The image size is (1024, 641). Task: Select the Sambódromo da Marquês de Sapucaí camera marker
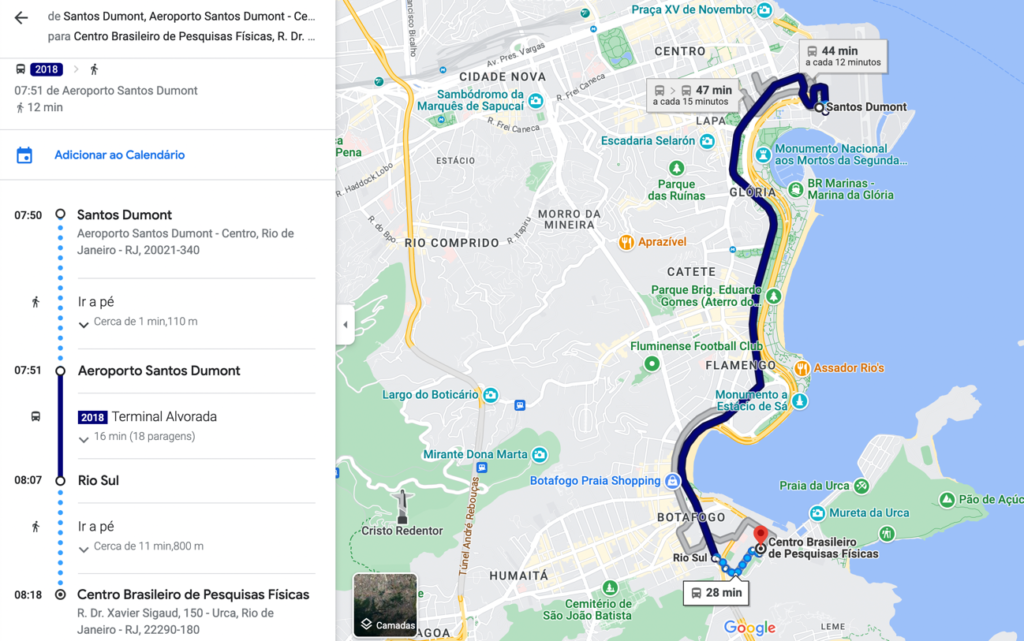point(536,101)
